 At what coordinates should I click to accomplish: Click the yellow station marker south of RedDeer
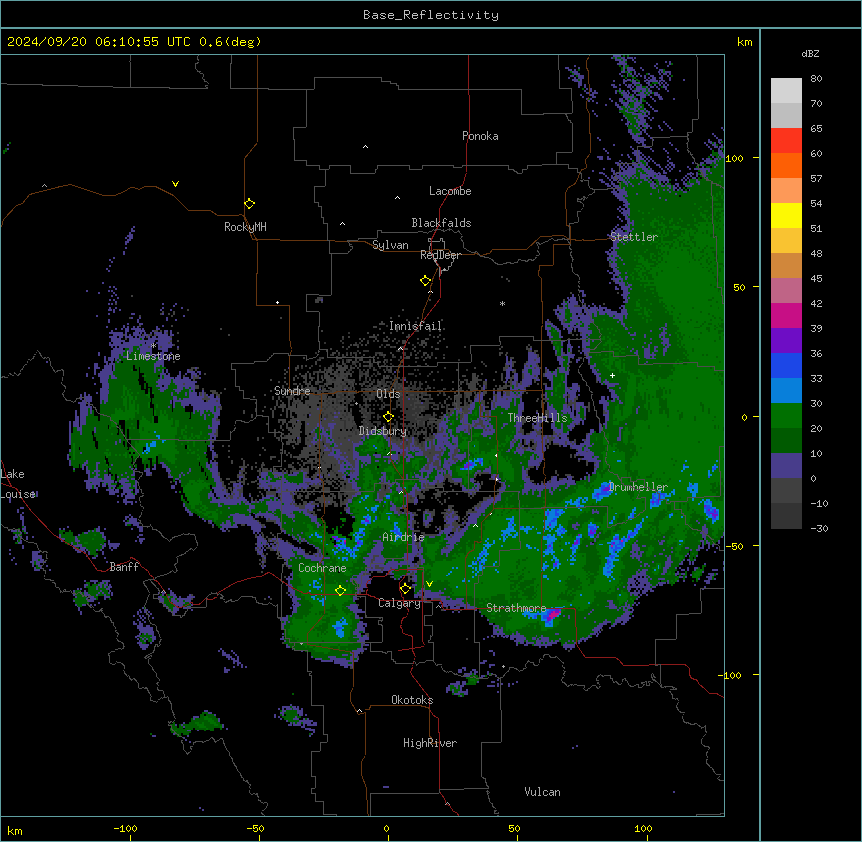[x=425, y=281]
